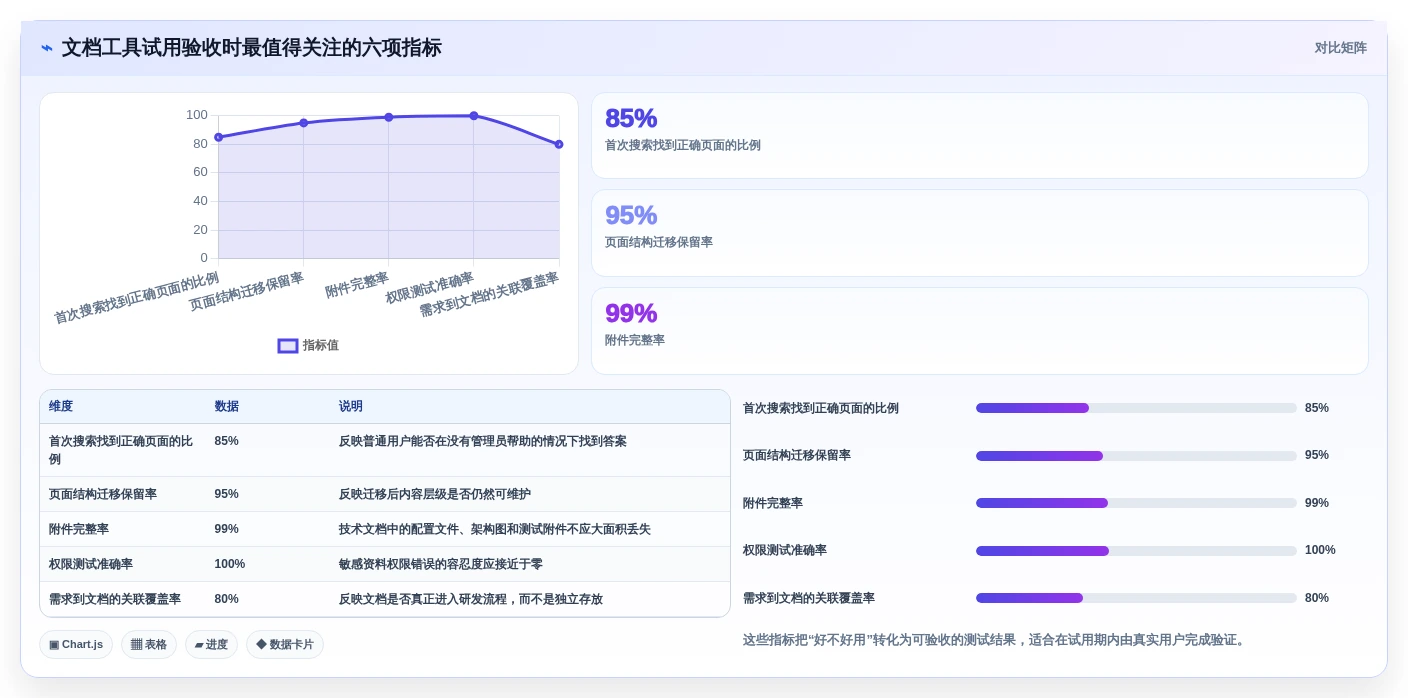Screen dimensions: 1408x698
Task: Click the 维度 column header
Action: 61,407
